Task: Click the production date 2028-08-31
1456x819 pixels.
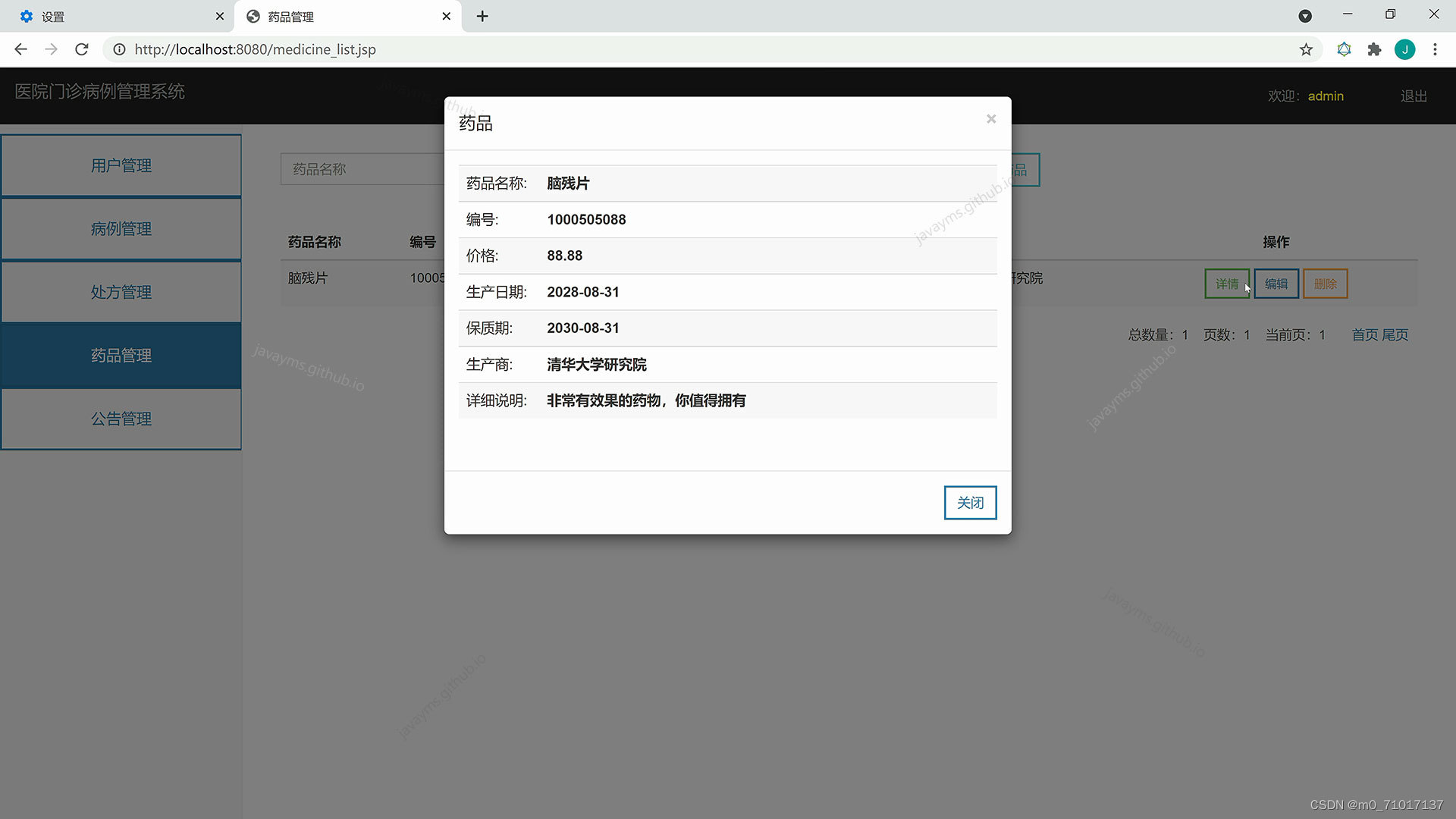Action: [582, 292]
